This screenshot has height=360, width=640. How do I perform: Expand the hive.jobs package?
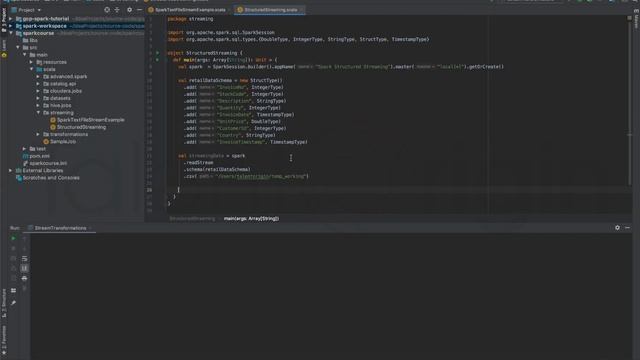tap(38, 105)
